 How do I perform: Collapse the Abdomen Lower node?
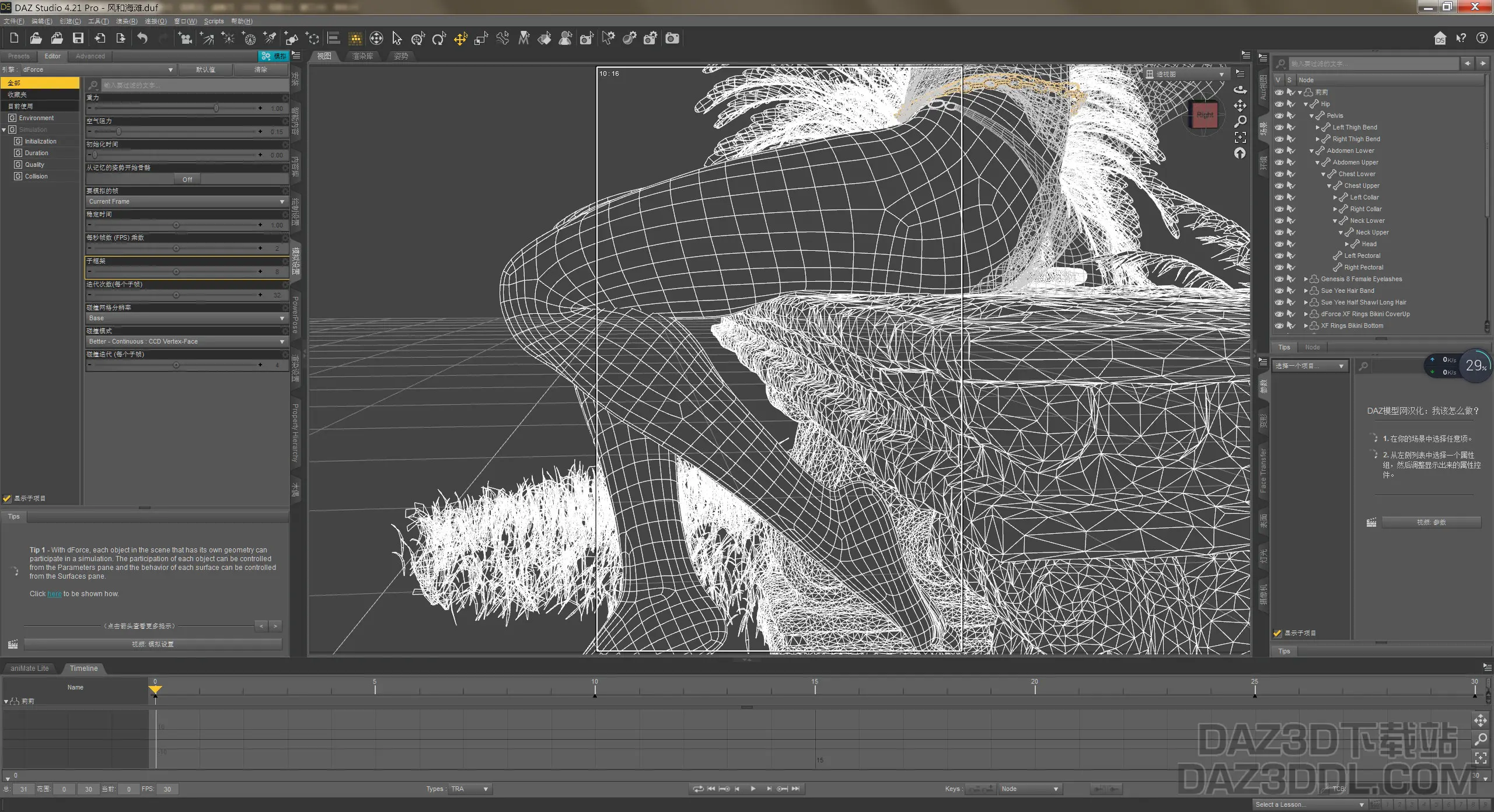click(x=1312, y=150)
